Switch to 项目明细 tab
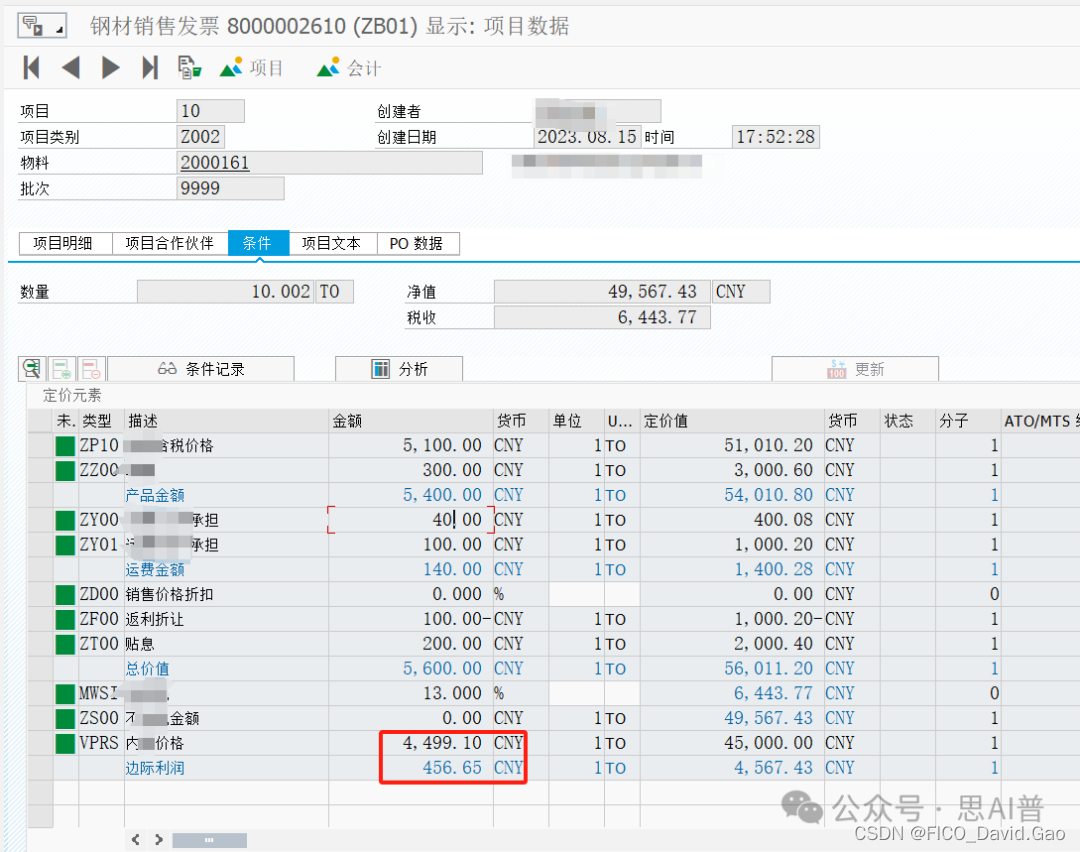Screen dimensions: 1080x852 coord(65,243)
